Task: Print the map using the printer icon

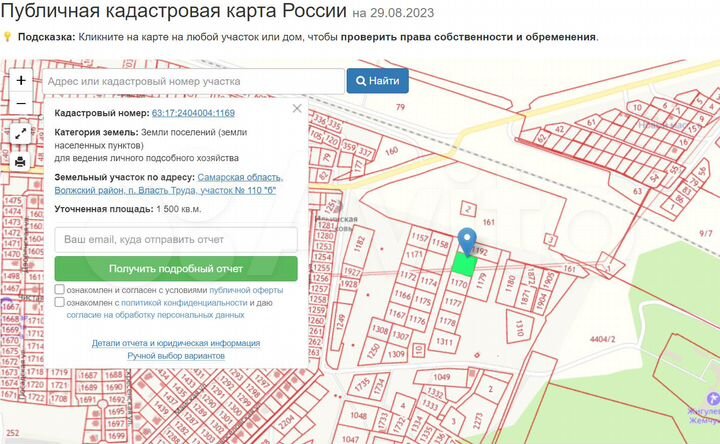Action: coord(20,162)
